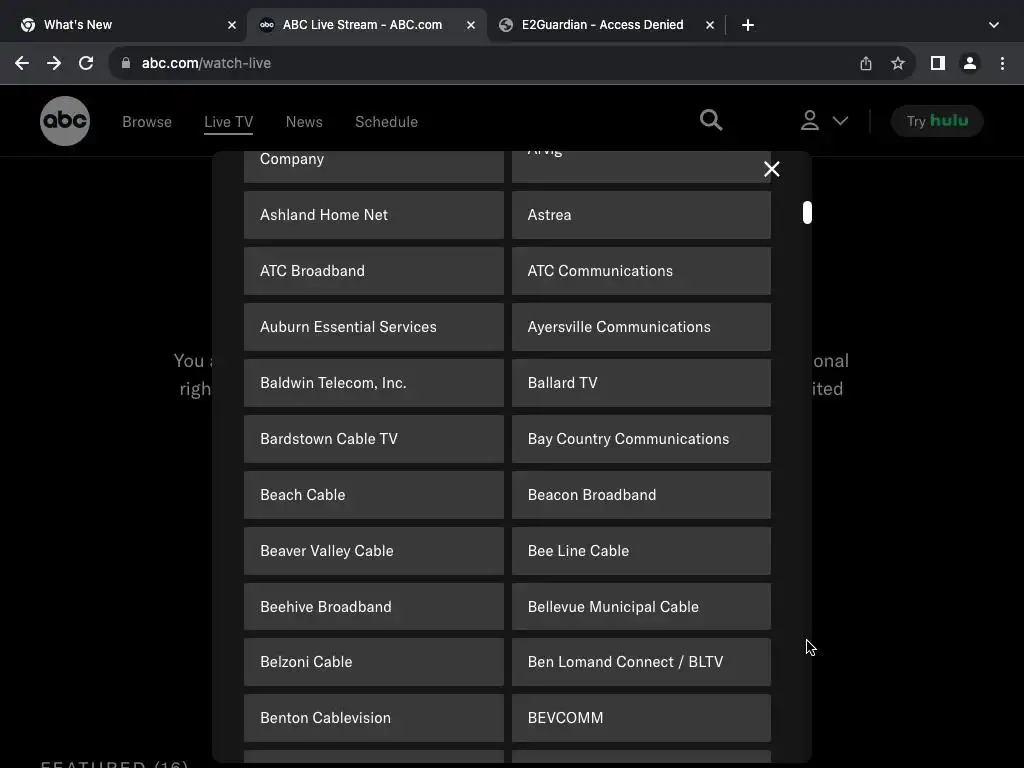Expand the account dropdown chevron

click(840, 121)
